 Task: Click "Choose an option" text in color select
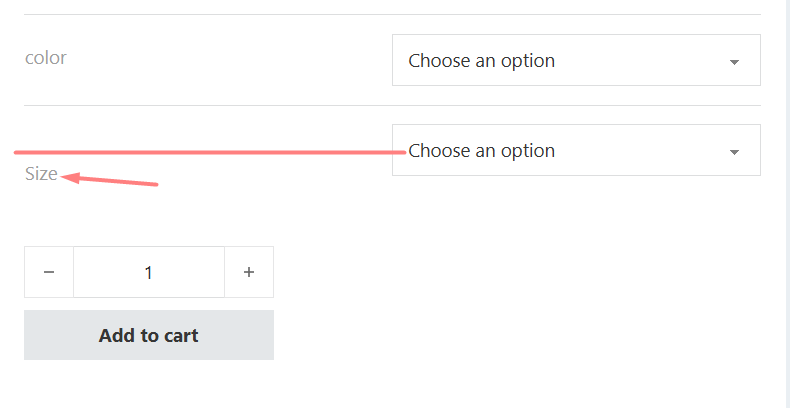(481, 61)
